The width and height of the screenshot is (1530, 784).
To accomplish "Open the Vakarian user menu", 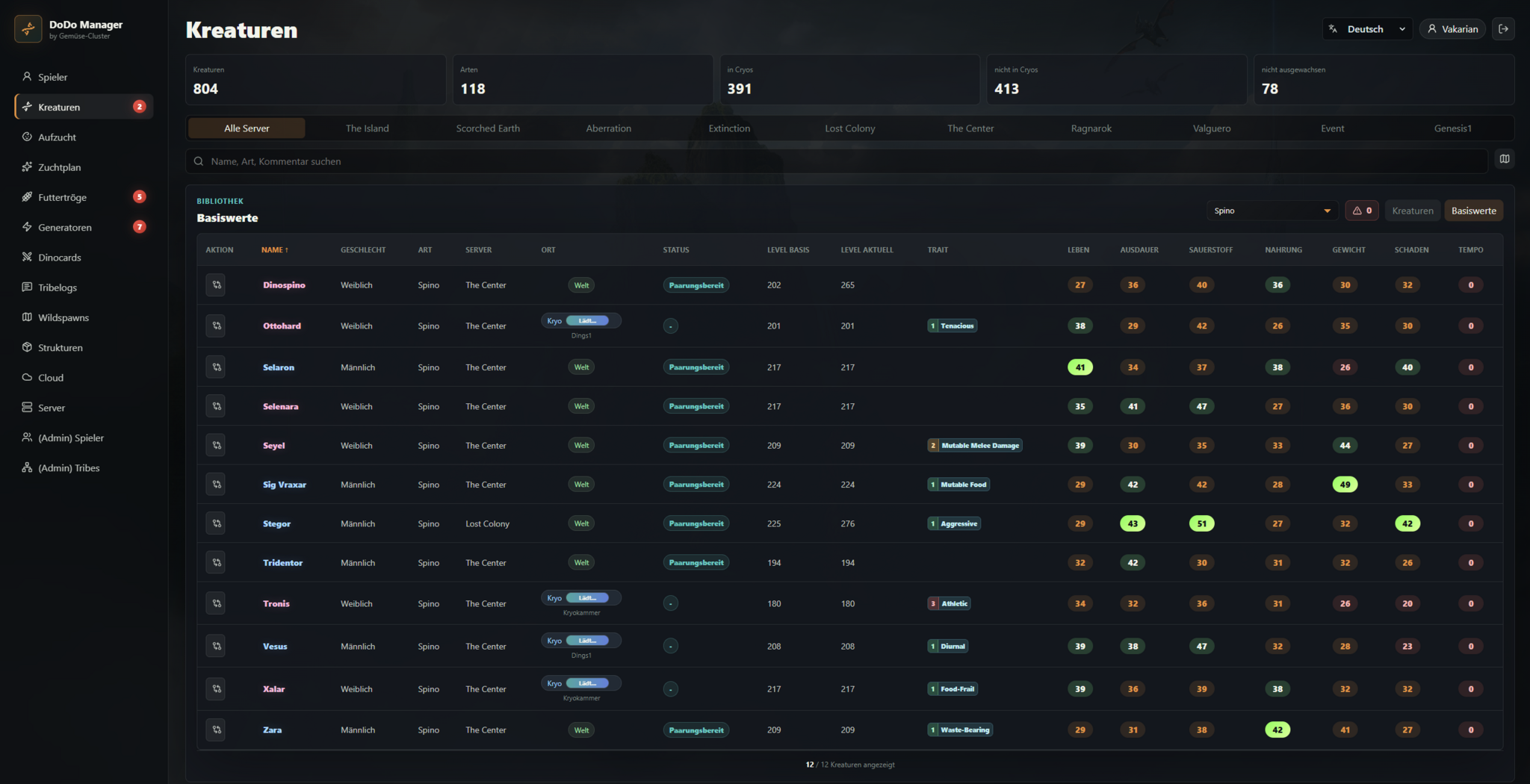I will tap(1452, 29).
